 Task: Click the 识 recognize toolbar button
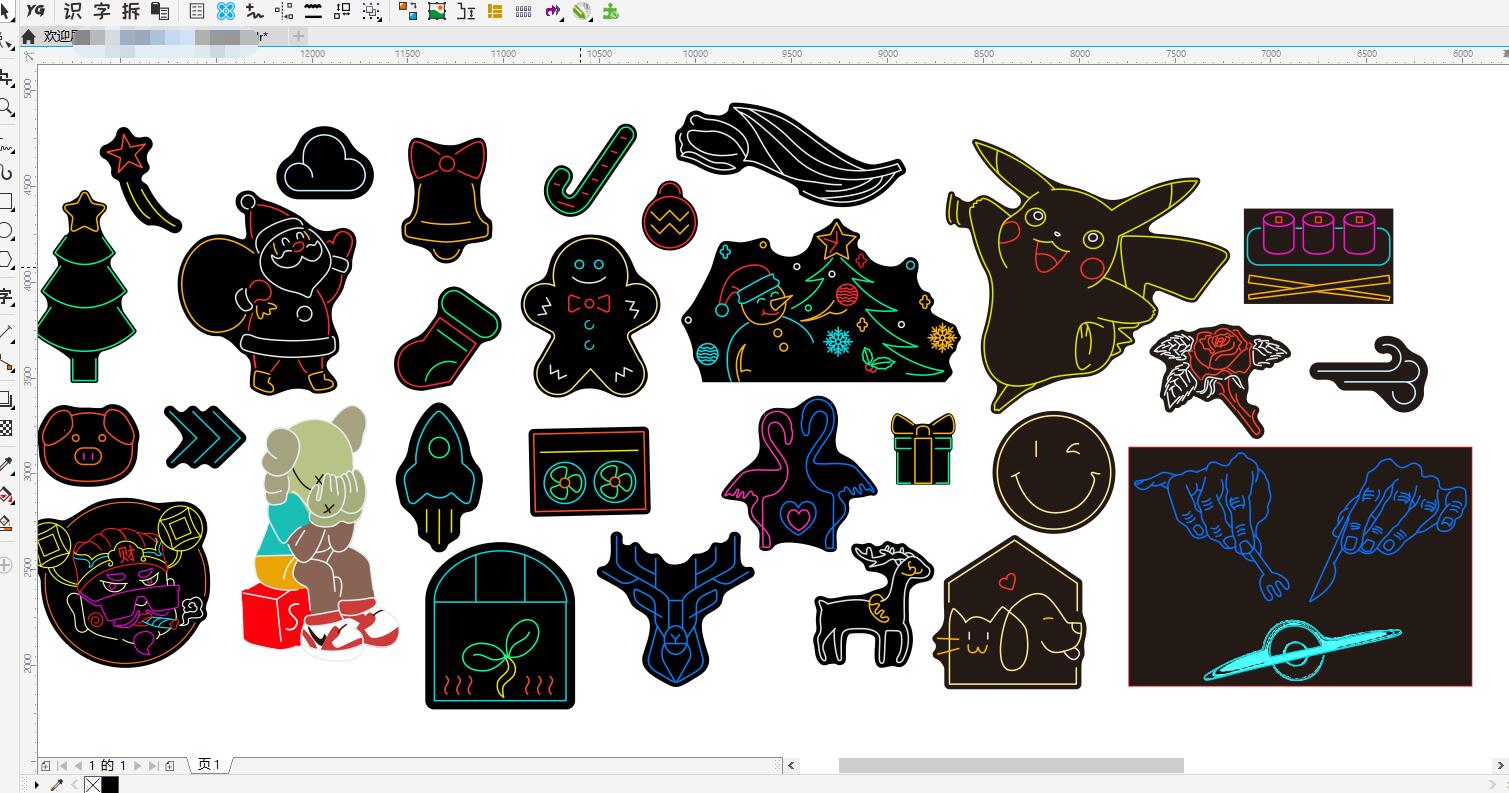(72, 11)
